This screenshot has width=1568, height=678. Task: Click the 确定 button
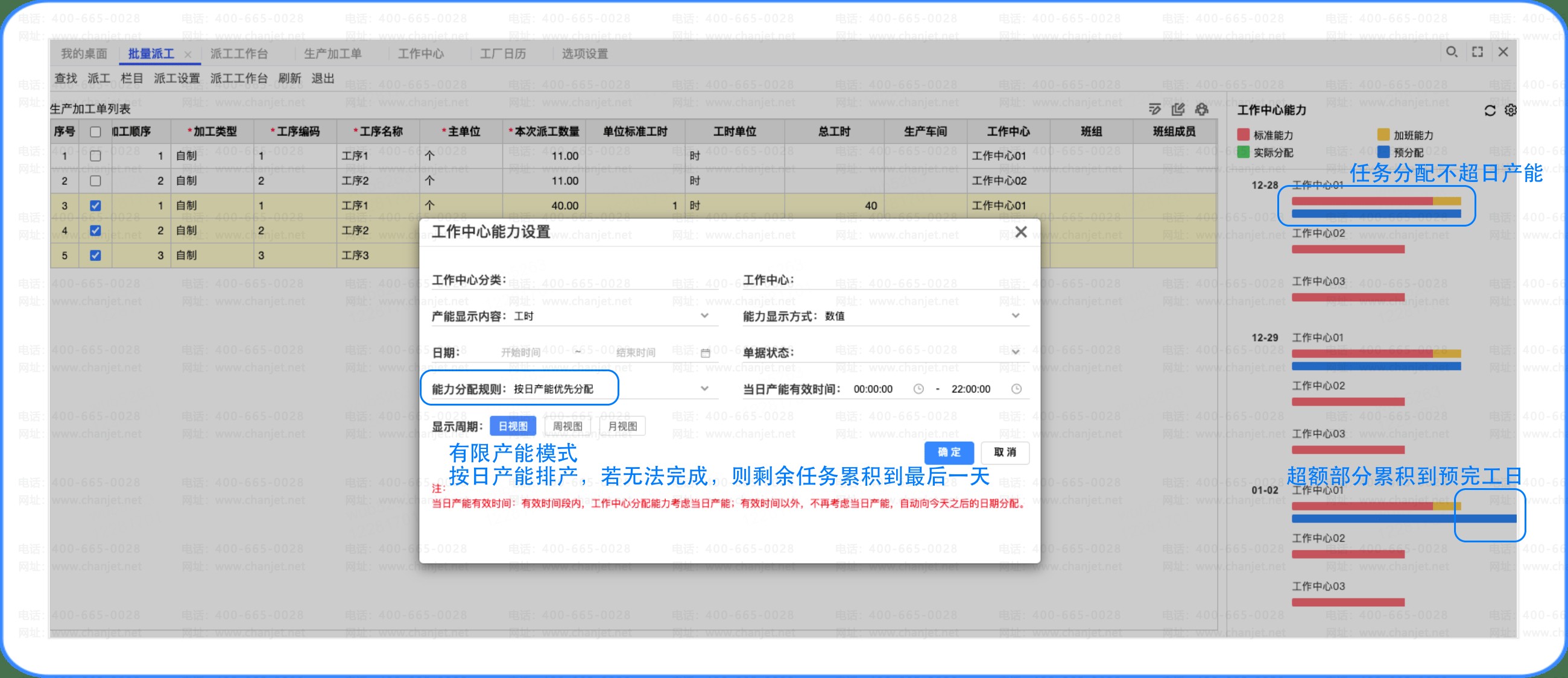[x=949, y=453]
